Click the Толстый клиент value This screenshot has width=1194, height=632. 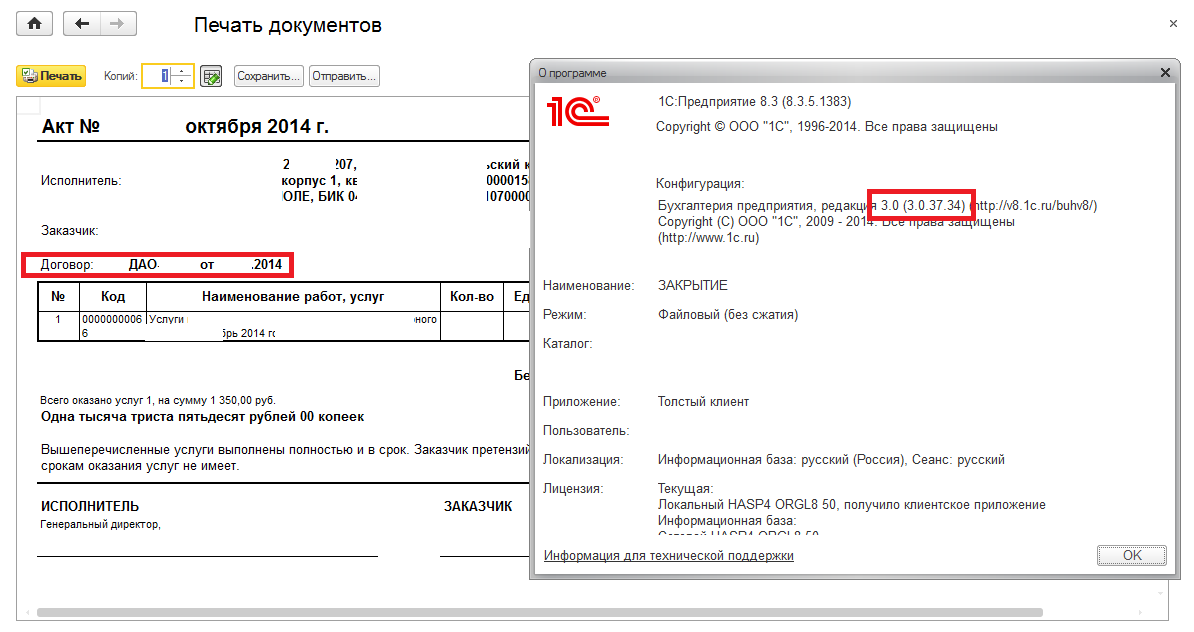(704, 401)
